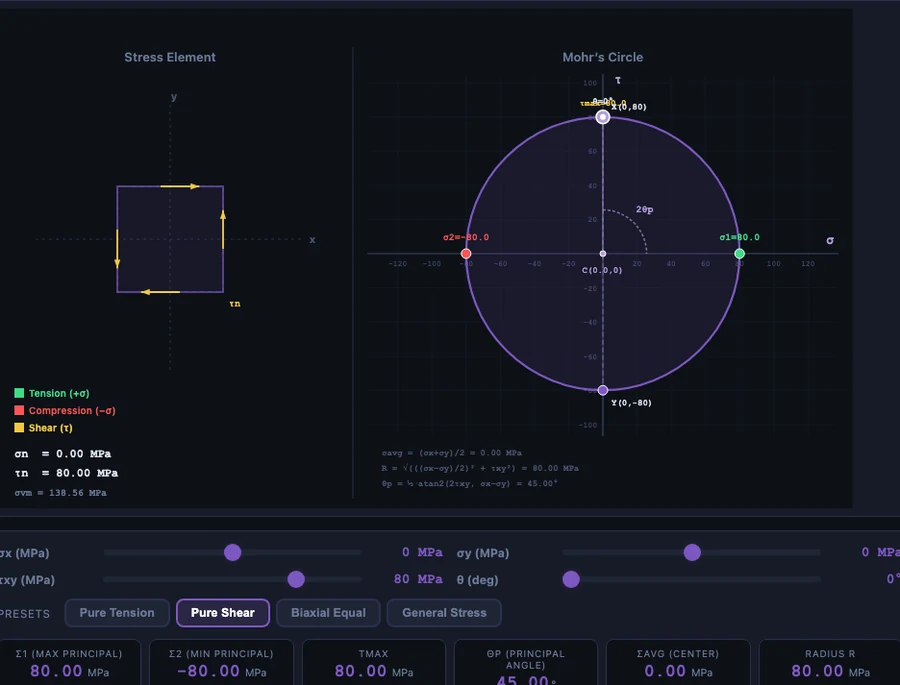The height and width of the screenshot is (685, 900).
Task: Click the 'Stress Element' heading
Action: coord(170,57)
